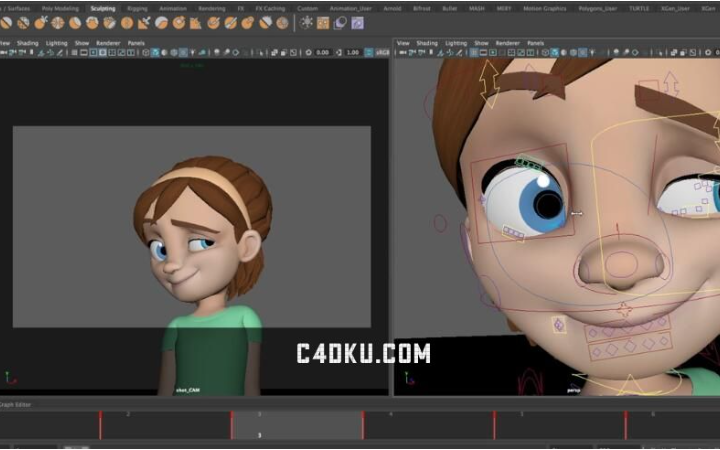Switch to the Rendering shelf tab
The height and width of the screenshot is (450, 720).
coord(212,8)
